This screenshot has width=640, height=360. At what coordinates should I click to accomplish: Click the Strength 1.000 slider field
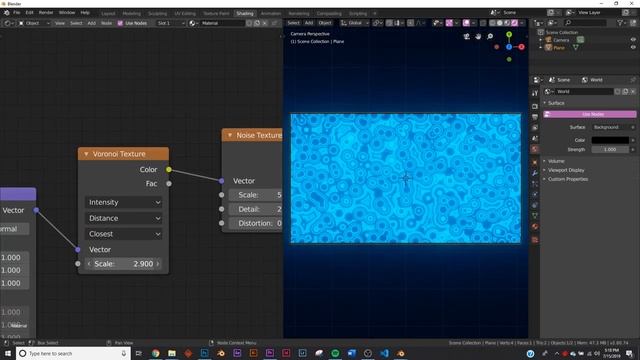click(610, 150)
